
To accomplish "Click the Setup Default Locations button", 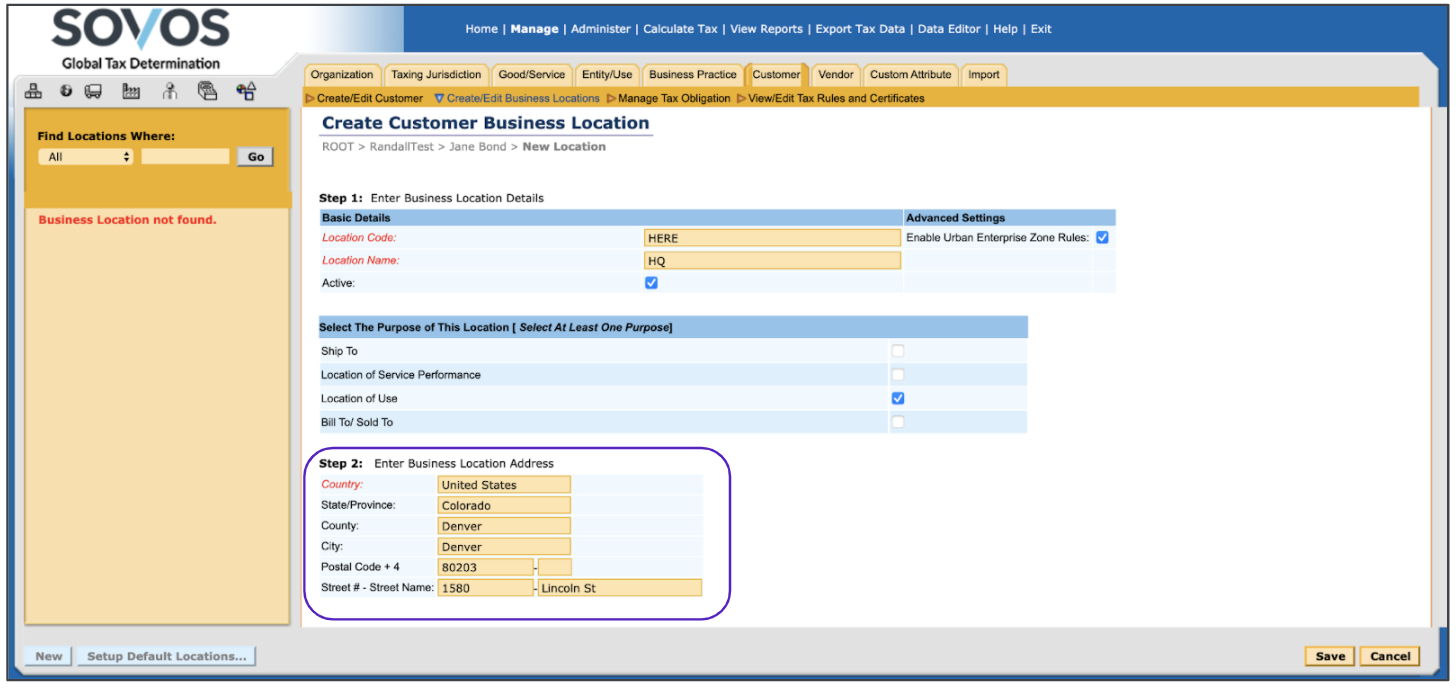I will [166, 656].
